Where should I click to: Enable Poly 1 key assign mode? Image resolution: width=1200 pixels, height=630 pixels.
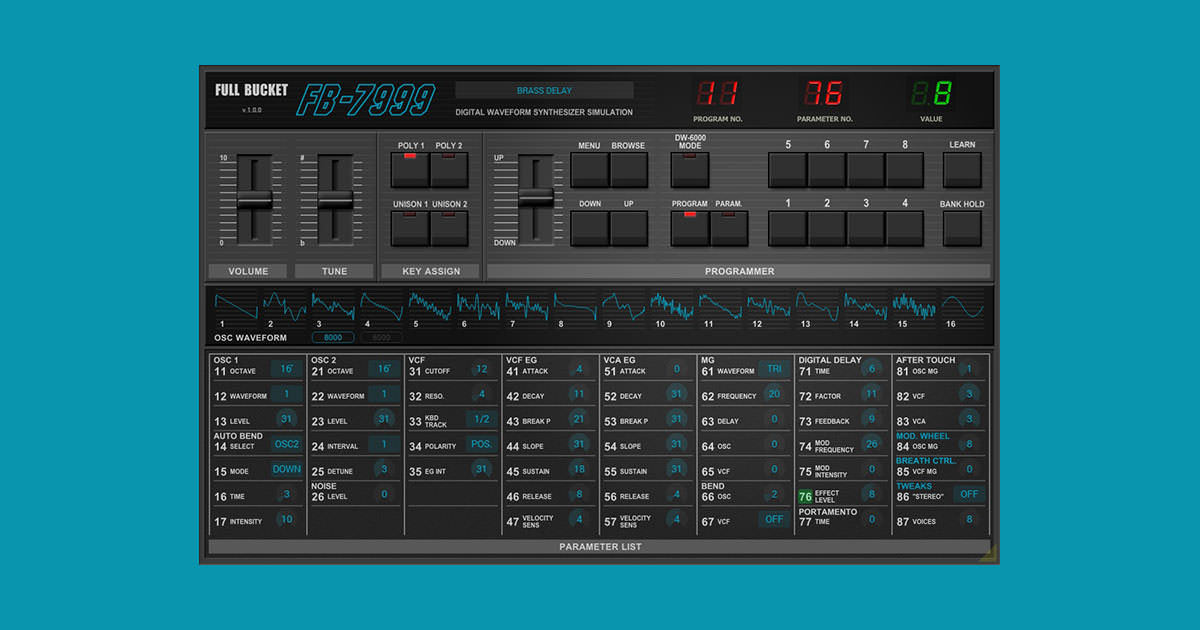[409, 169]
